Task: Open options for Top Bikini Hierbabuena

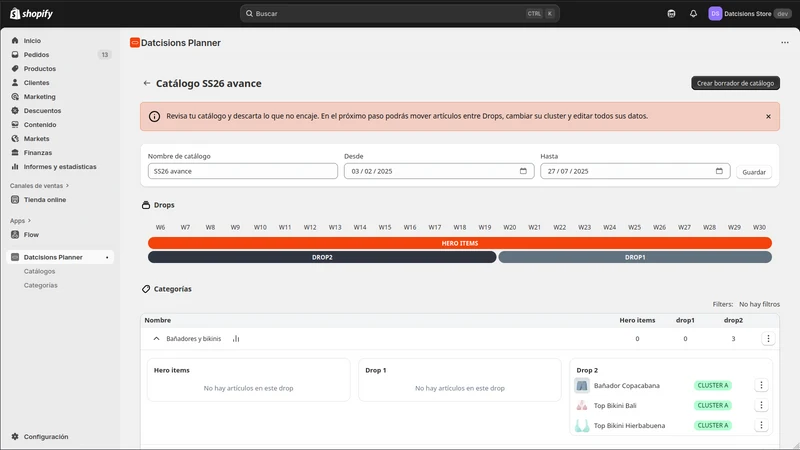Action: [x=761, y=425]
